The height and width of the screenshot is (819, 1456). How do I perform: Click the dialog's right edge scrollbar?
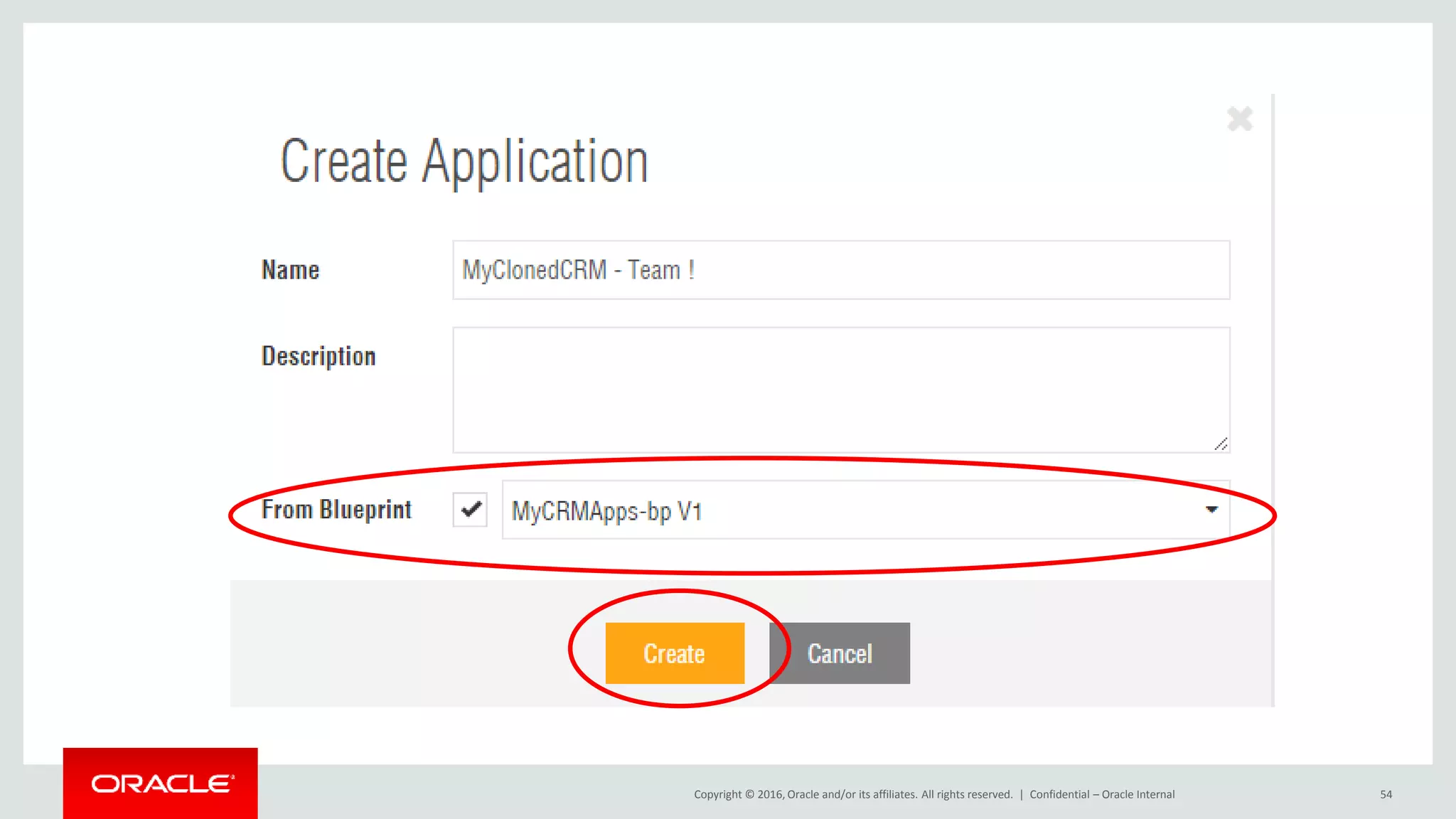click(x=1273, y=398)
